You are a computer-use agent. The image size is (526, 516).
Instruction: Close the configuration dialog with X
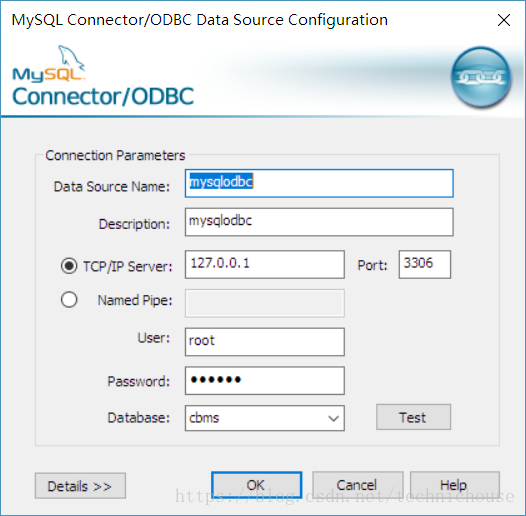click(x=504, y=20)
